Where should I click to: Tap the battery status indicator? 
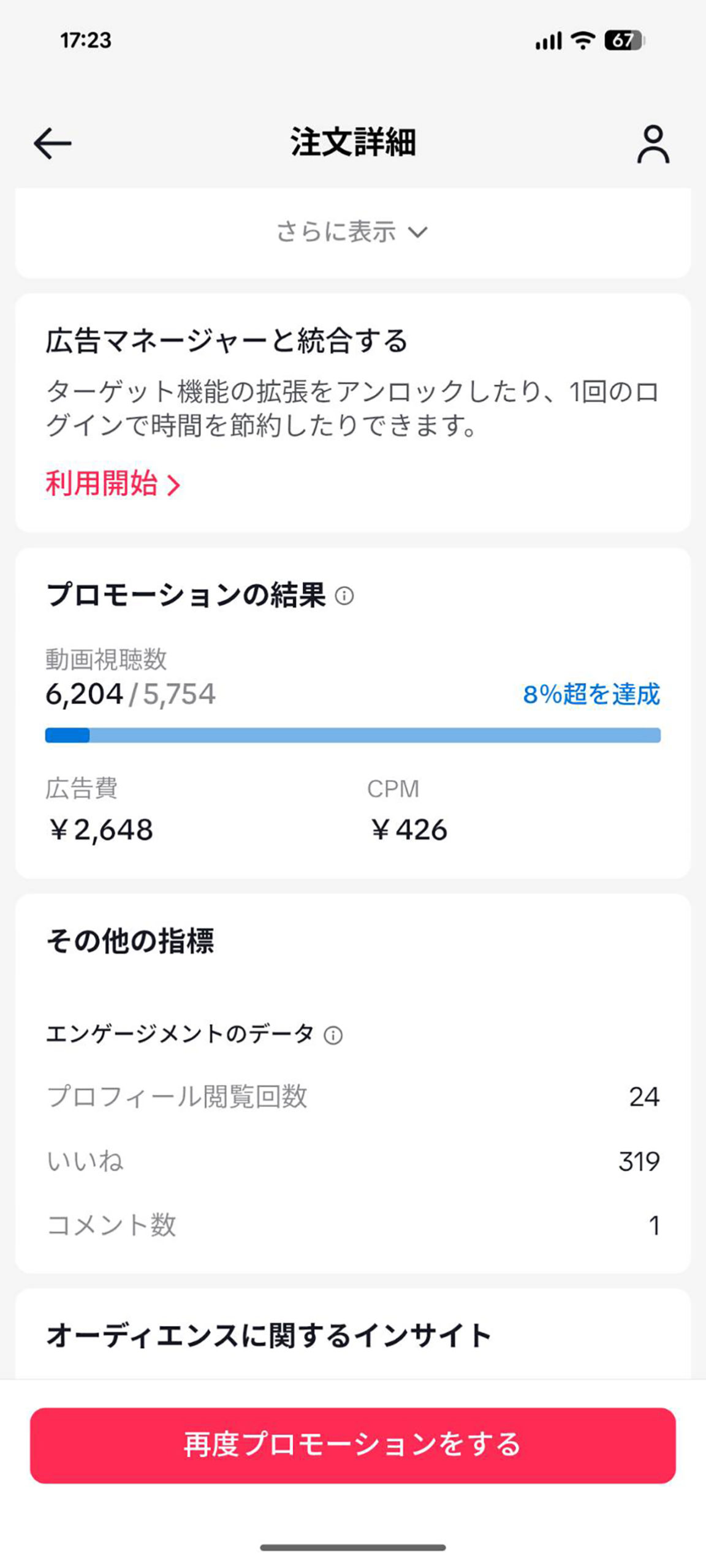[x=624, y=40]
